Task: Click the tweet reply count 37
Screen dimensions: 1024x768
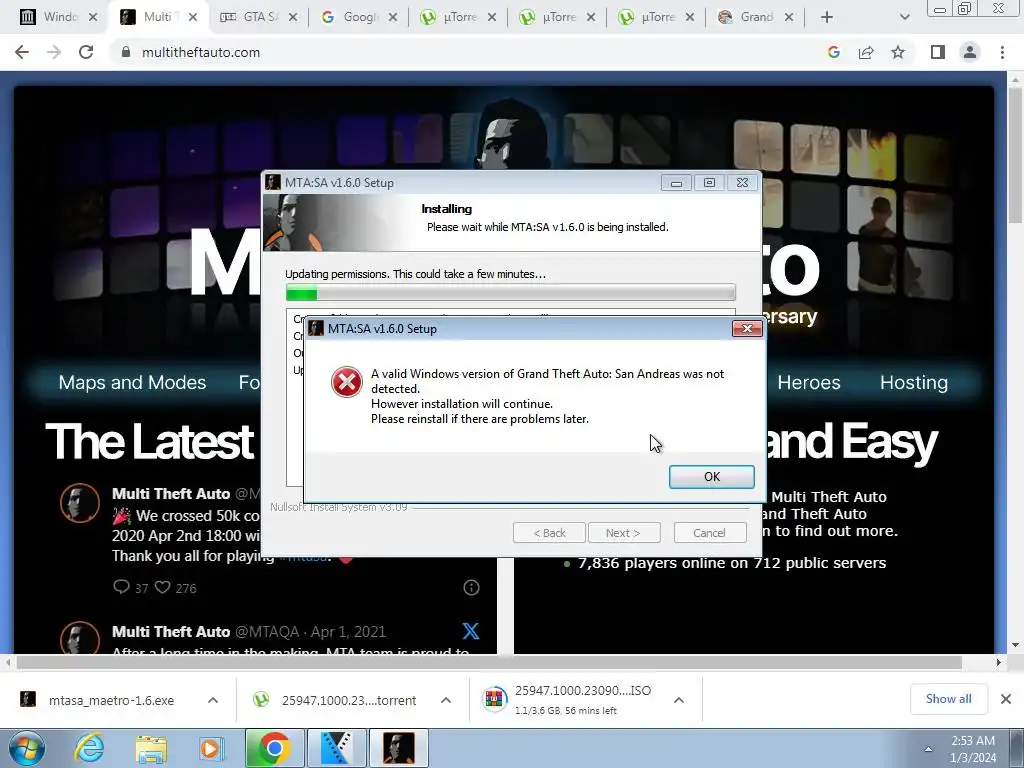Action: click(131, 587)
